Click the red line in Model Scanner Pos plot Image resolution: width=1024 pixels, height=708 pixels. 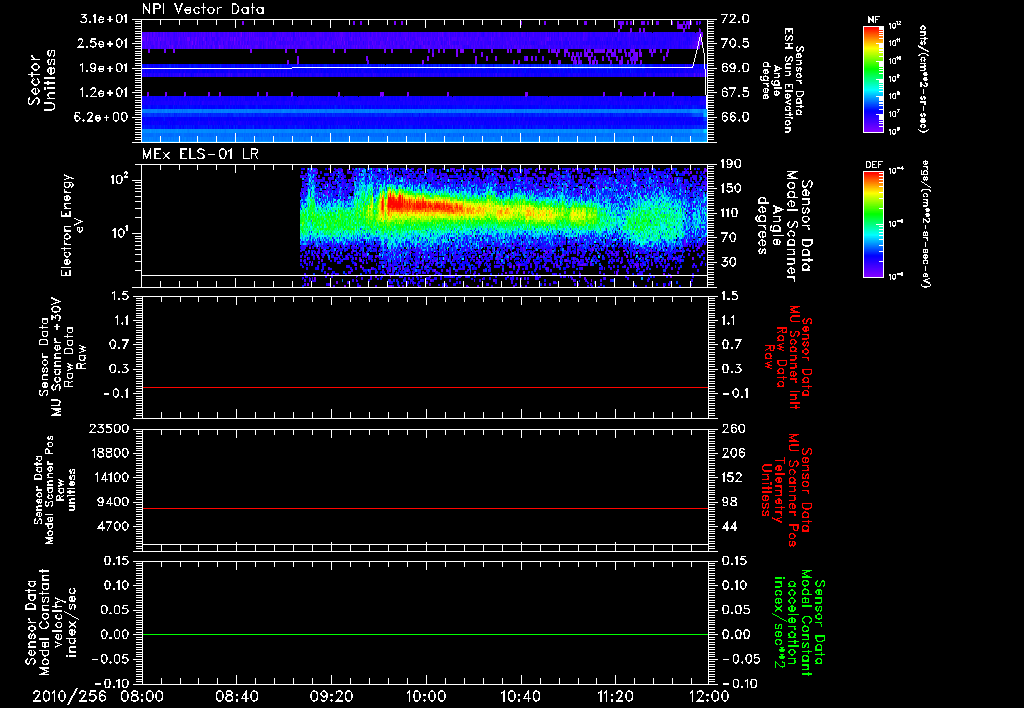(x=424, y=508)
